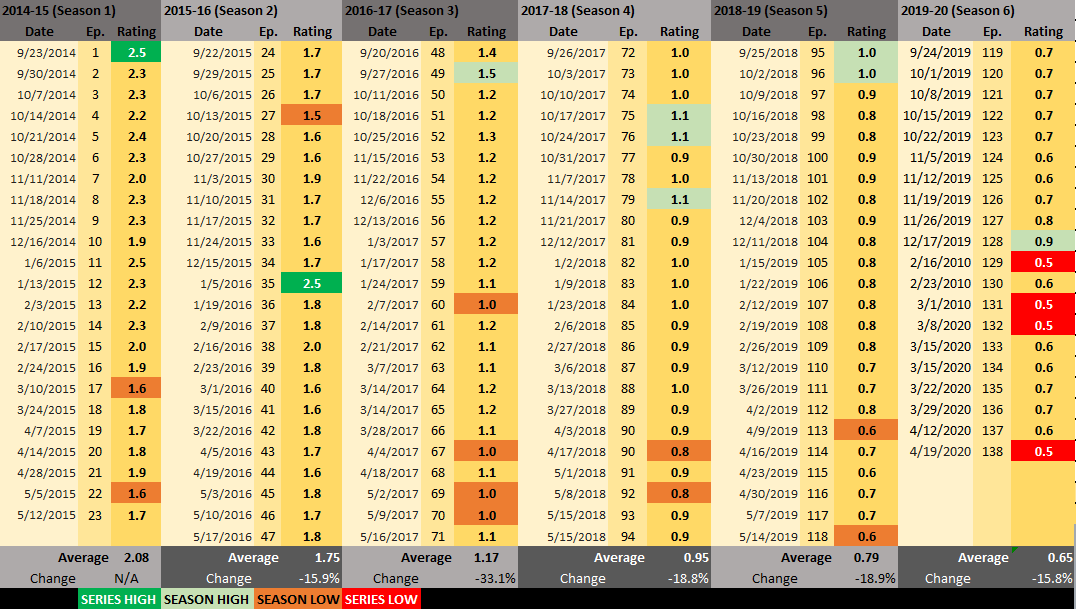This screenshot has height=609, width=1076.
Task: Click the green 2.5 season high for episode 35
Action: [x=312, y=283]
